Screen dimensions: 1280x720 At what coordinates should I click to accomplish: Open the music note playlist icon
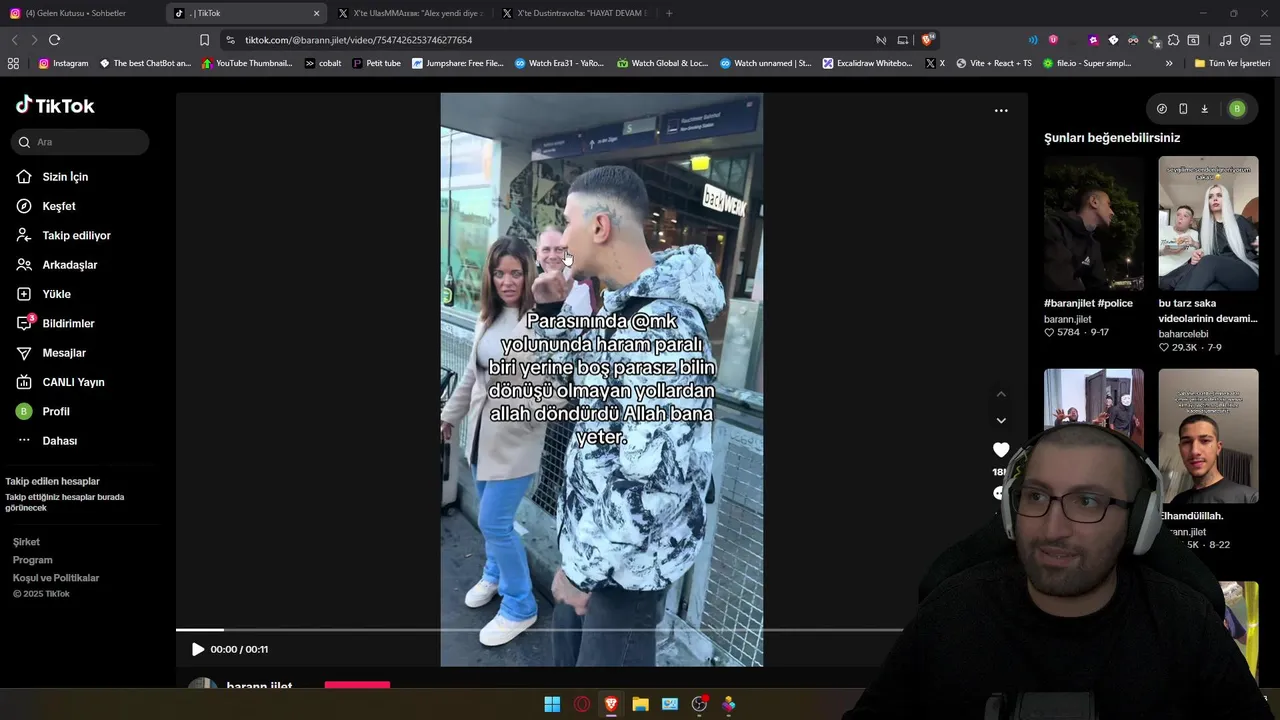[1225, 40]
